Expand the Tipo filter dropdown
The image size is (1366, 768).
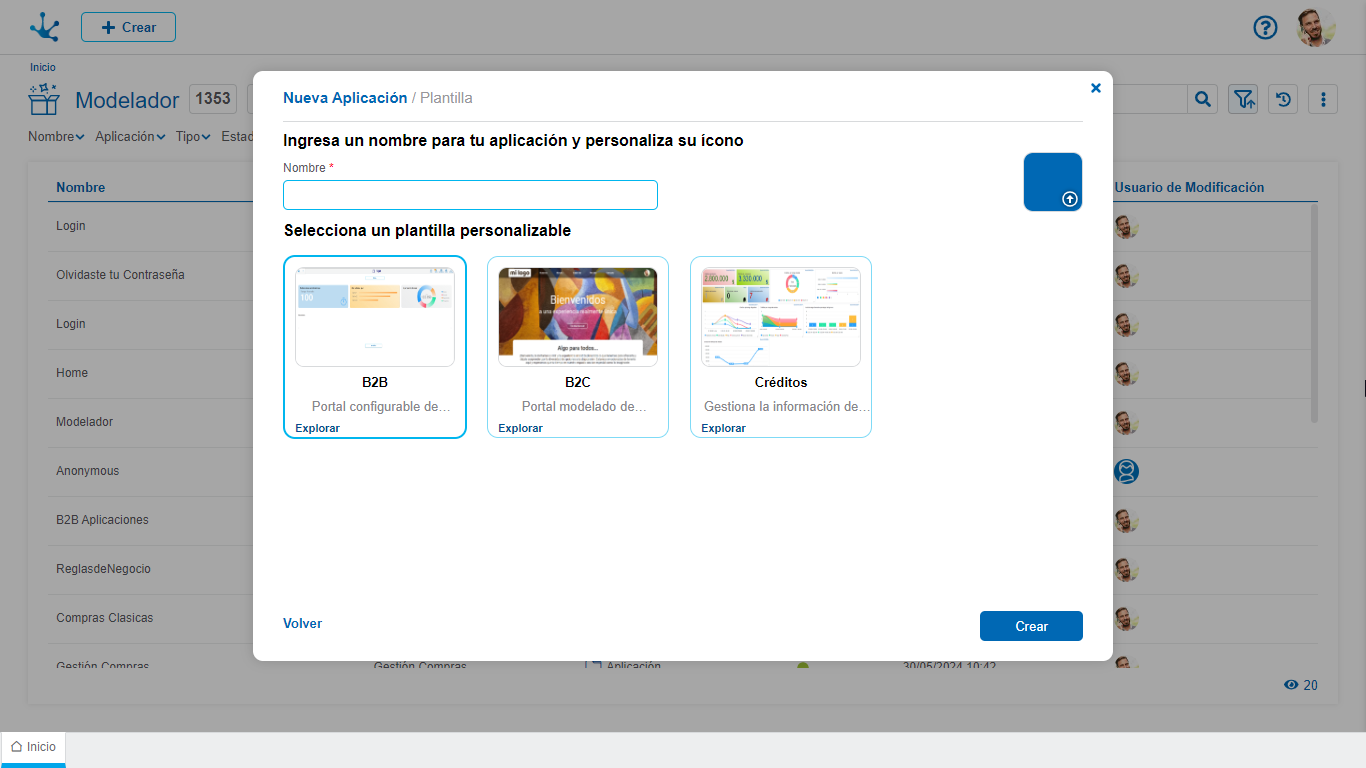[x=192, y=136]
